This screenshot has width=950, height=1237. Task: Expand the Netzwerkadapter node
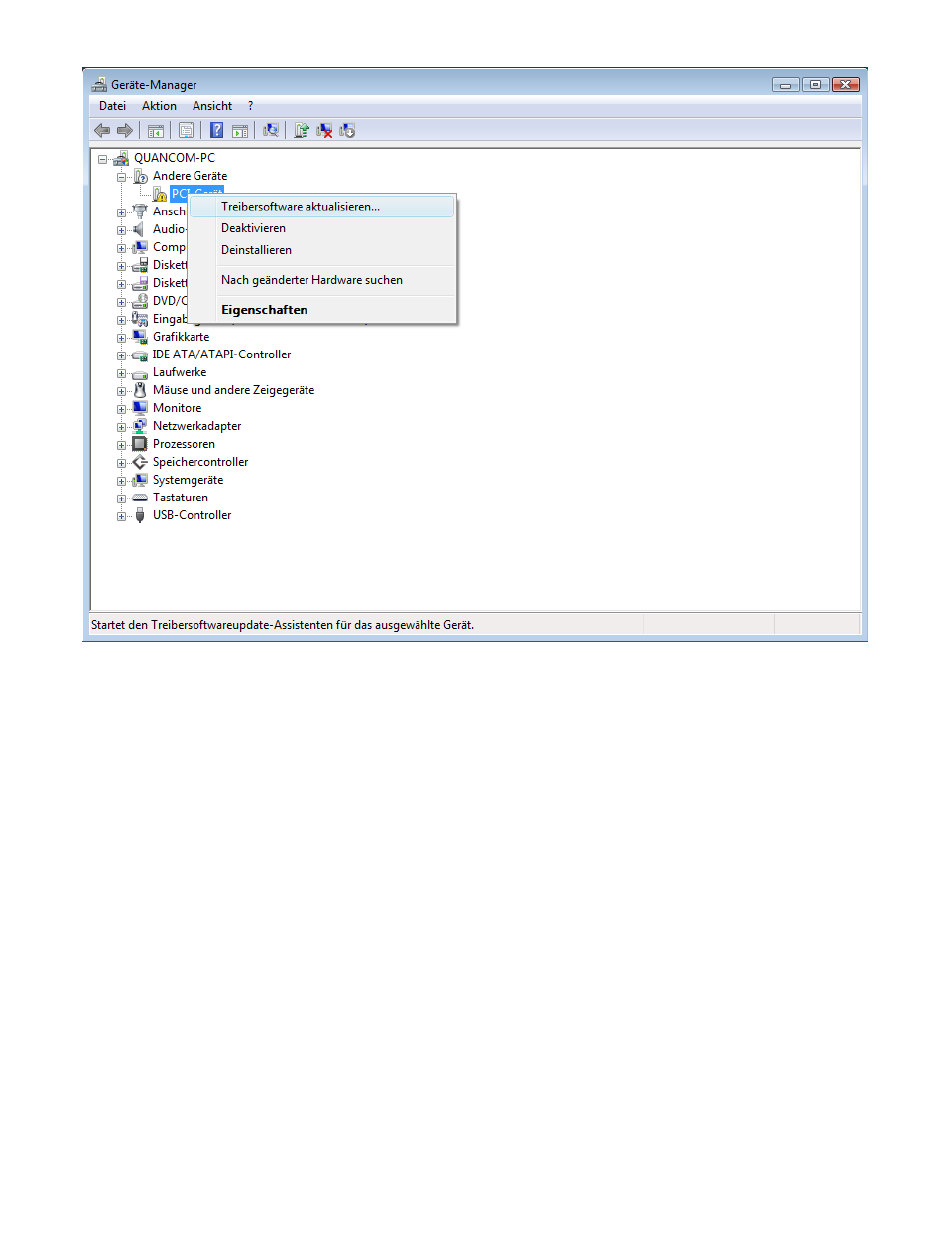(x=122, y=427)
